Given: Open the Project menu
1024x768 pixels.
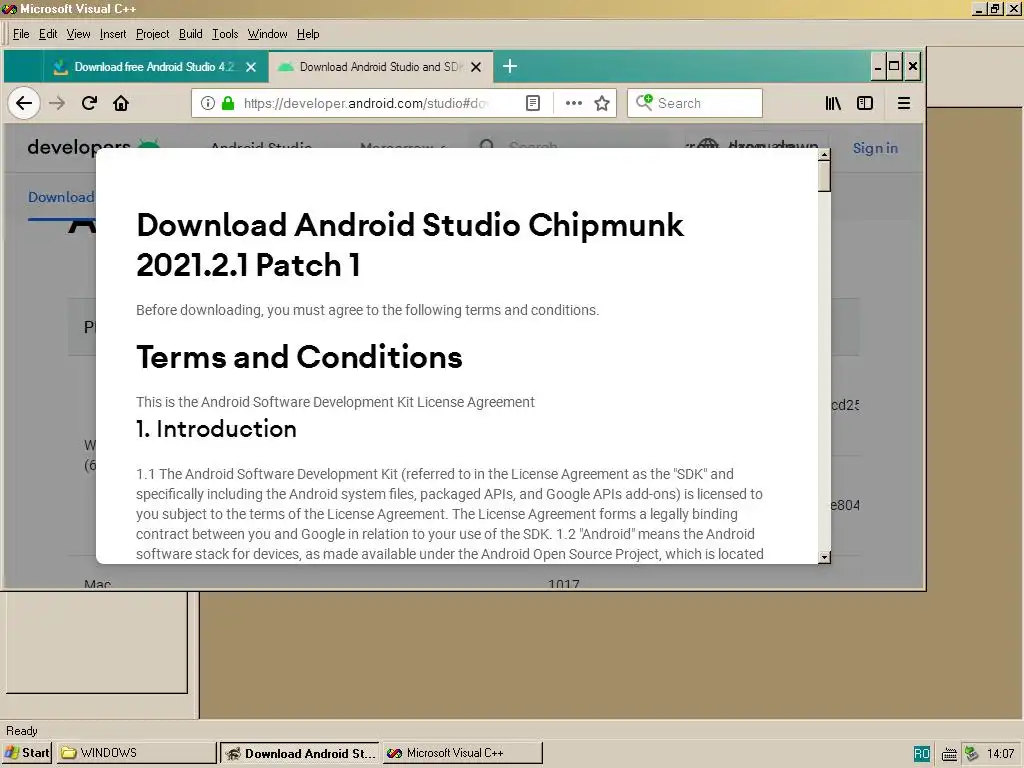Looking at the screenshot, I should 152,34.
